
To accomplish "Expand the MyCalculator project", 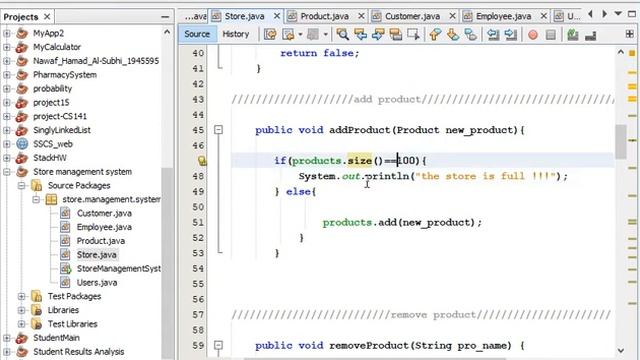I will (7, 47).
